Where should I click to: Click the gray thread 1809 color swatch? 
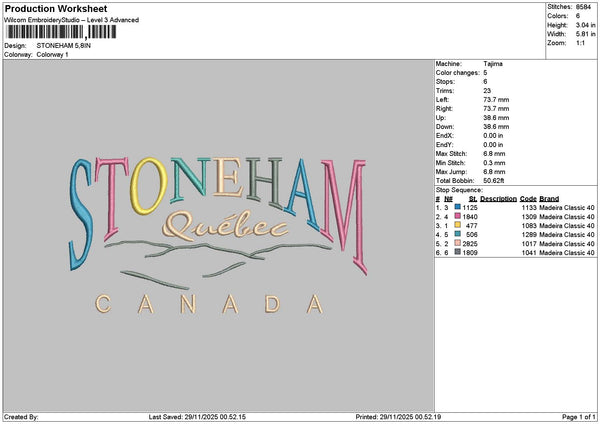click(x=457, y=252)
